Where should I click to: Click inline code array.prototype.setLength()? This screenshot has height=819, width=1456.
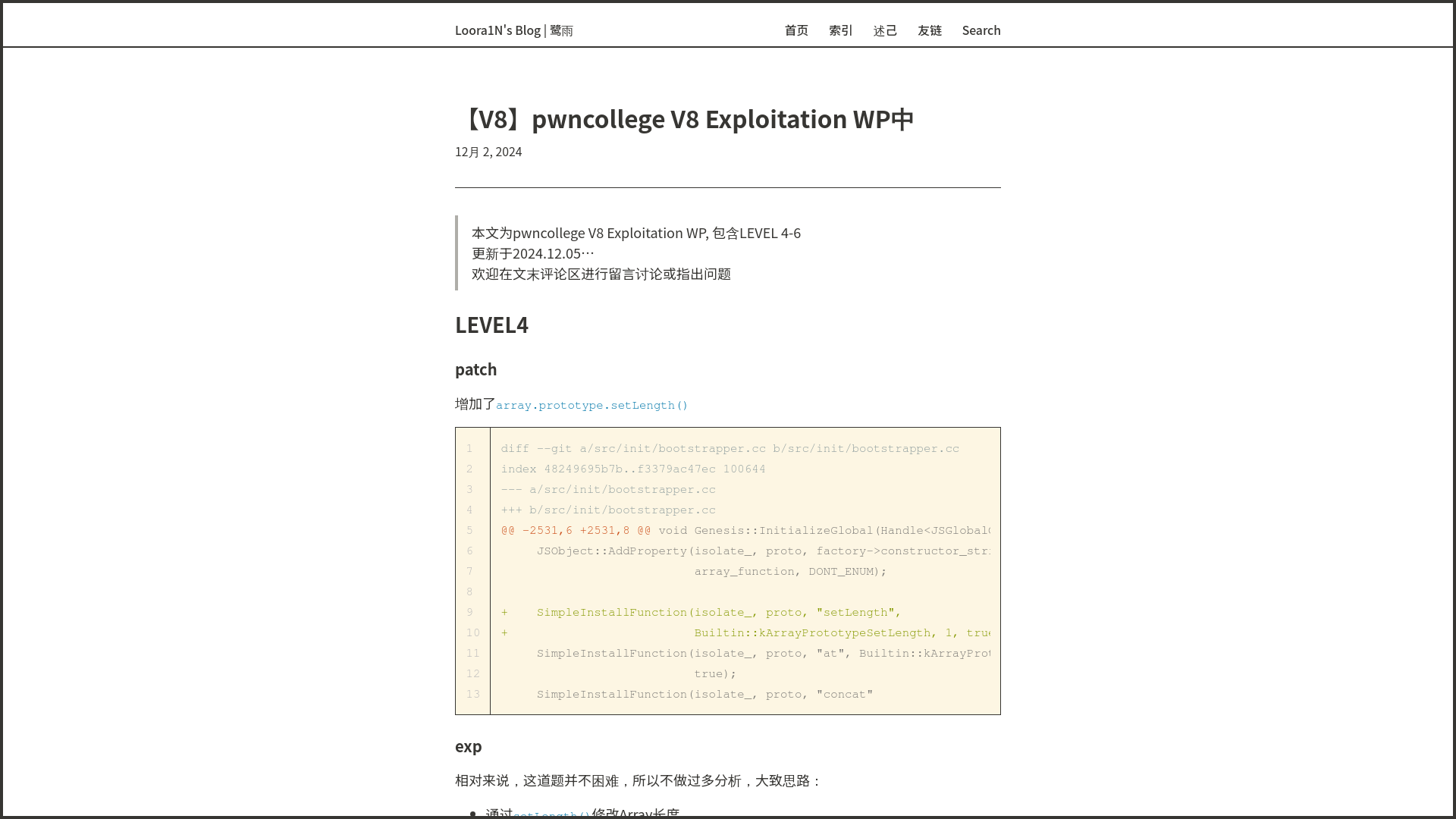591,405
